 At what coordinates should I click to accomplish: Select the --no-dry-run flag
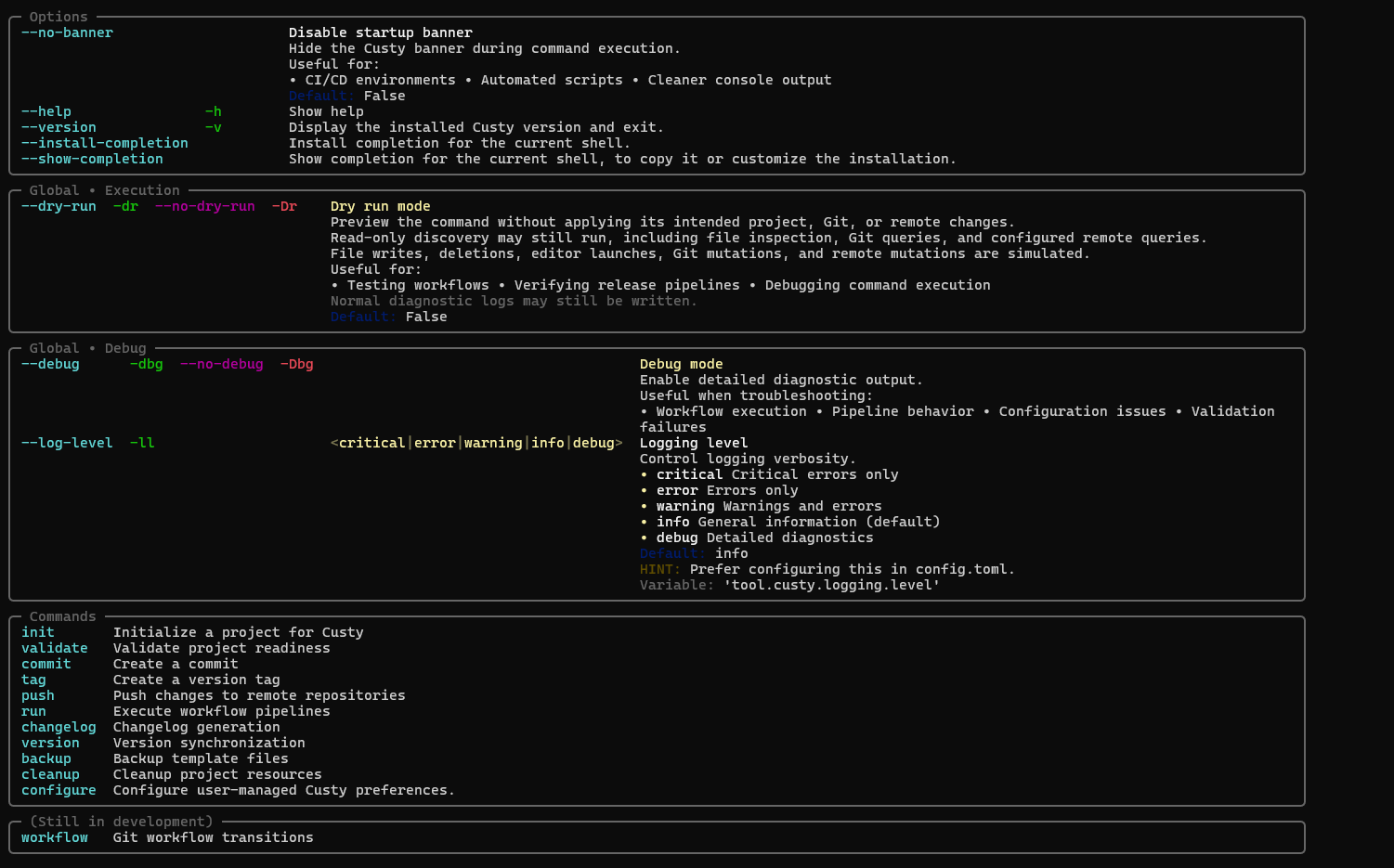click(205, 206)
